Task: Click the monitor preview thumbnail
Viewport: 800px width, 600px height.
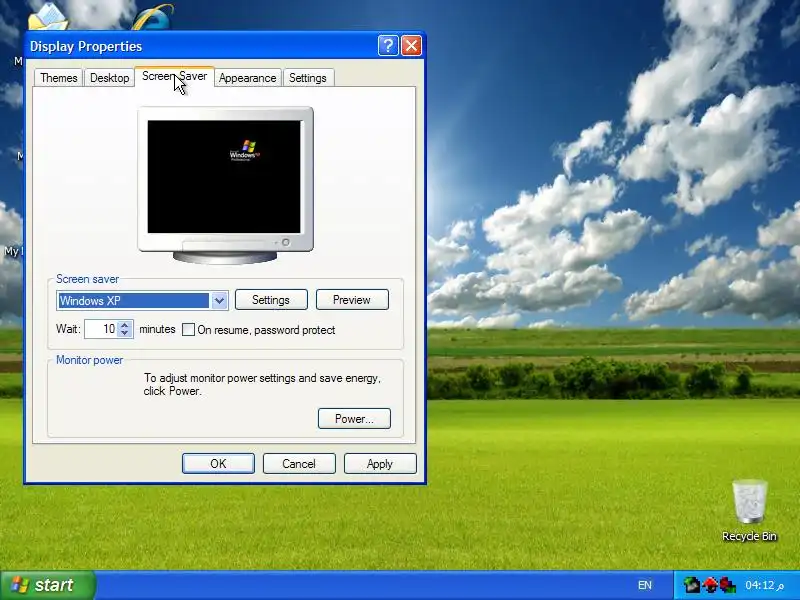Action: click(x=225, y=186)
